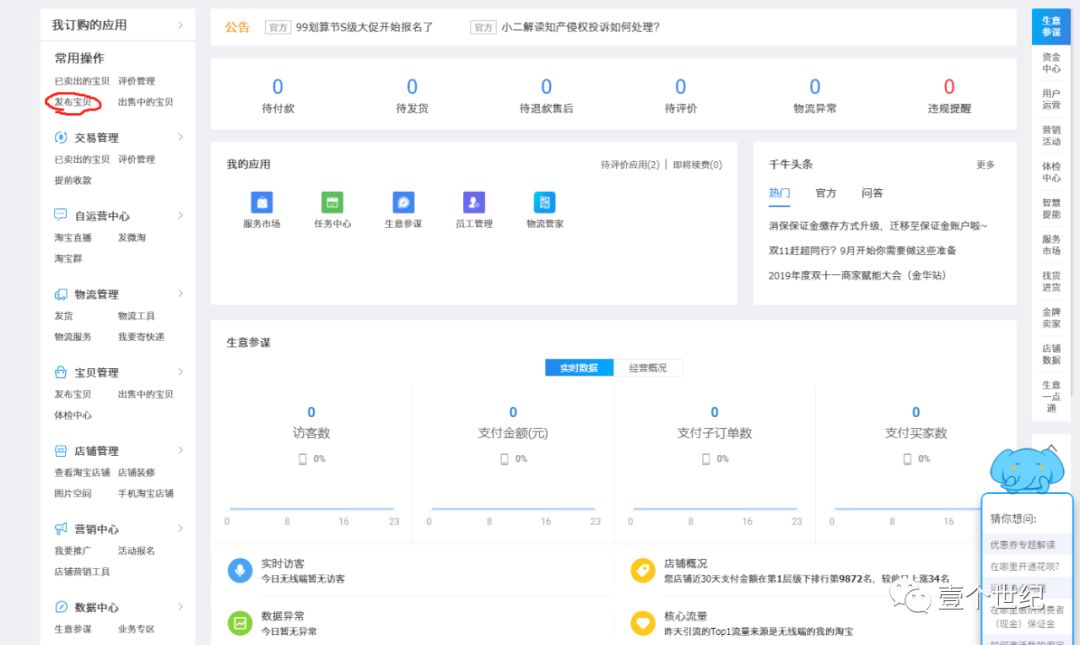Screen dimensions: 1080x645
Task: Open 更多 in 千牛头条 panel
Action: pos(985,165)
